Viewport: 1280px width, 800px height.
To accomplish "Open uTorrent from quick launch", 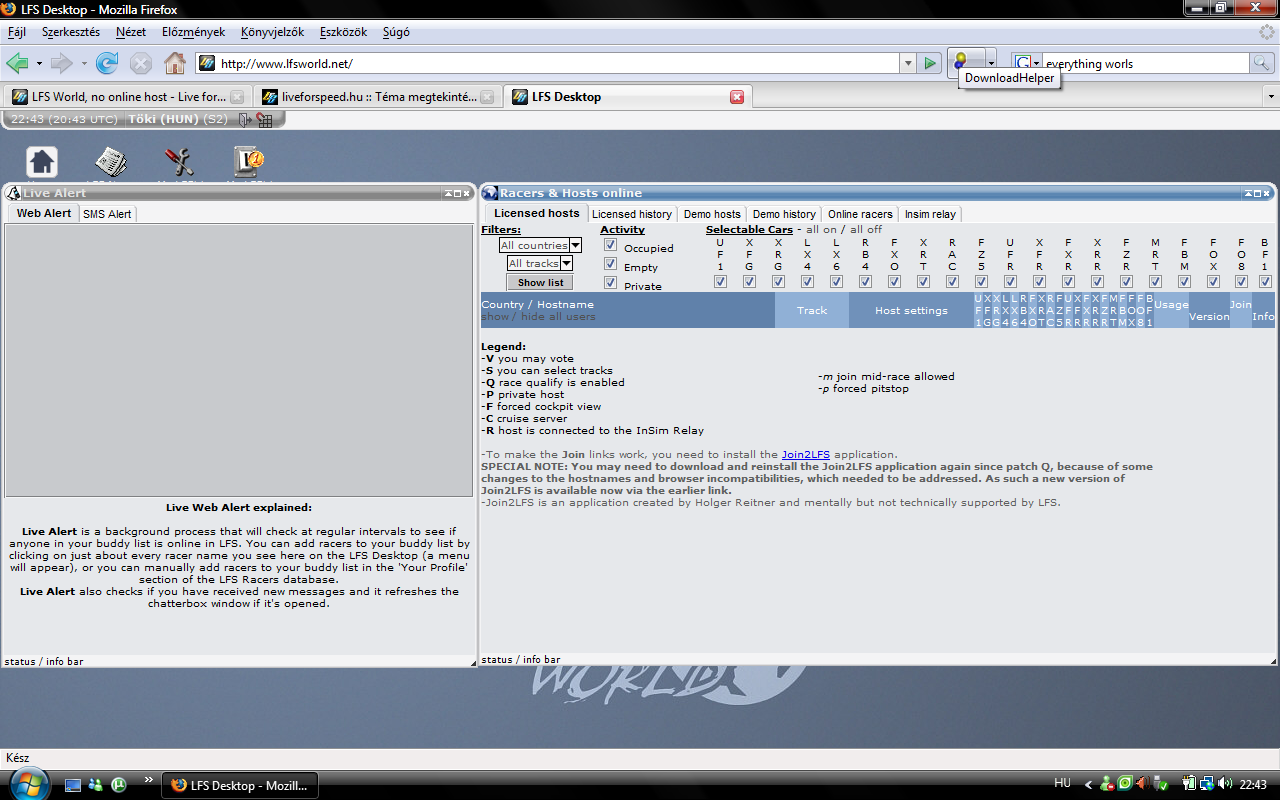I will point(118,785).
